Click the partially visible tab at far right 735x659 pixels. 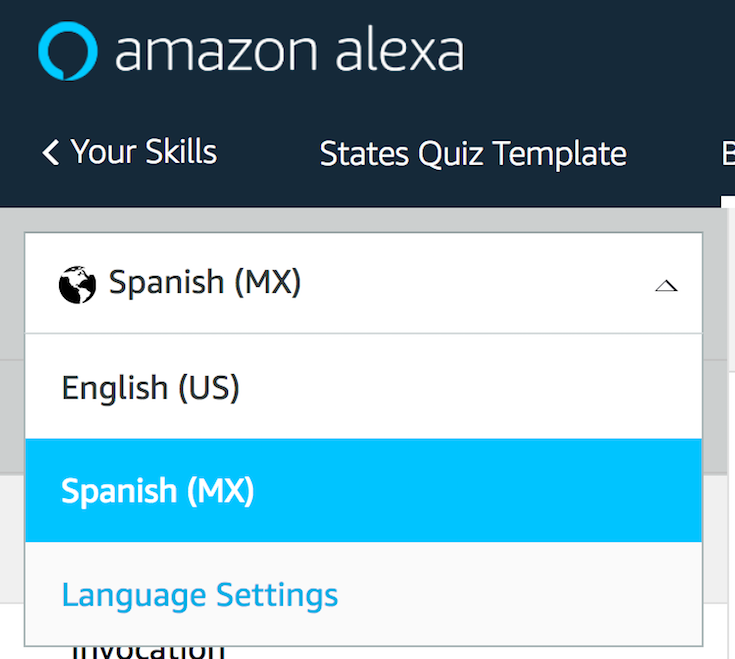tap(727, 154)
